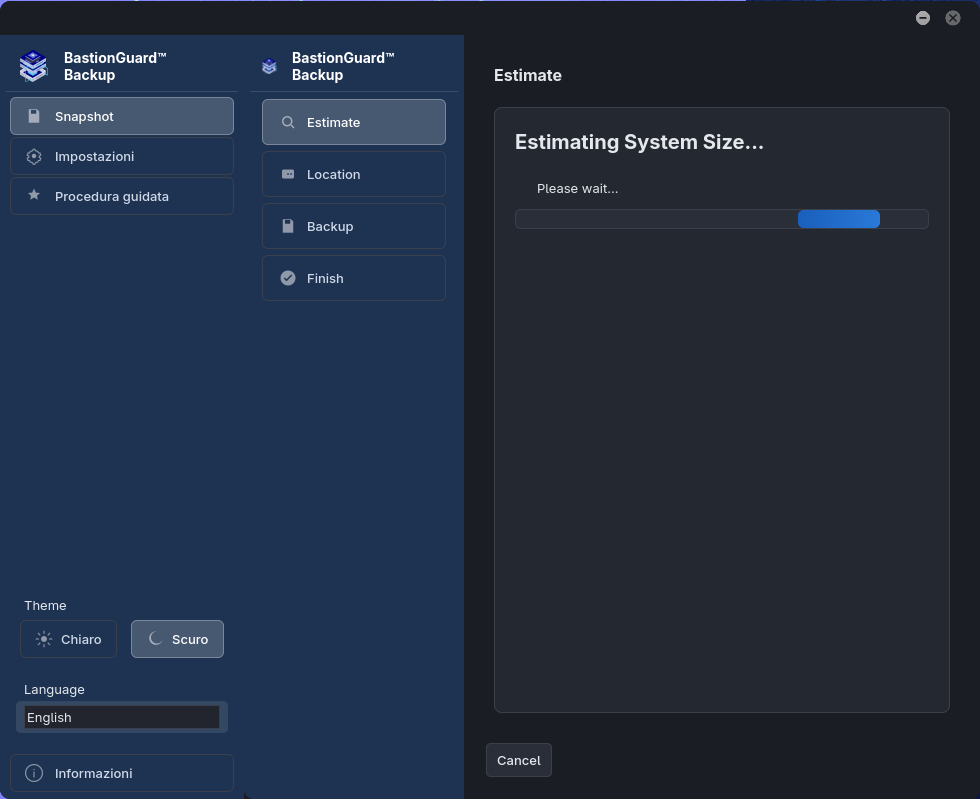Click the moon icon for Scuro theme

tap(155, 638)
